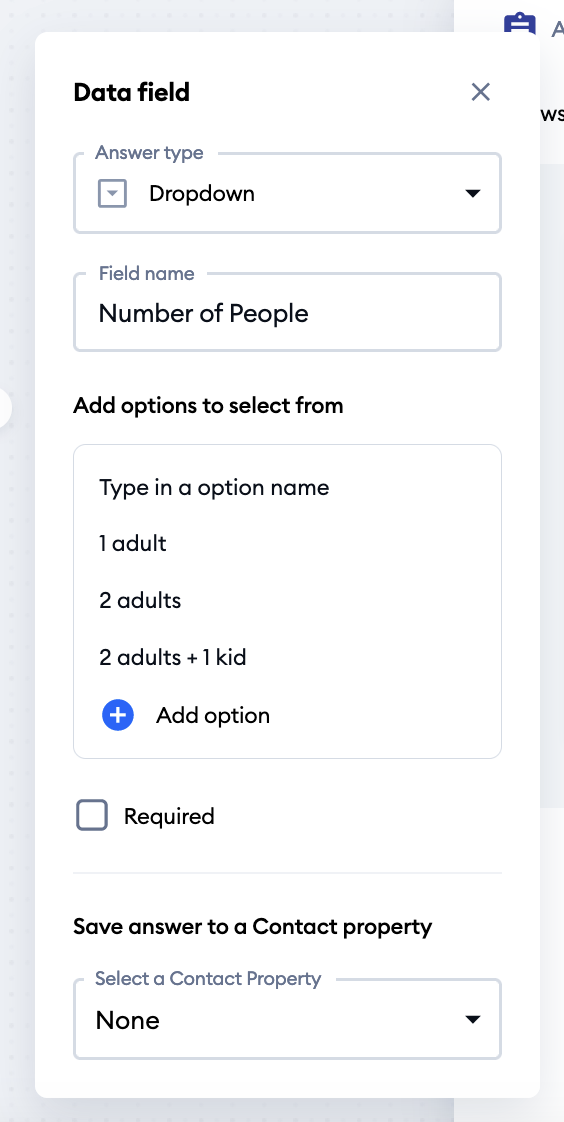Click the None contact property value
564x1122 pixels.
click(127, 1020)
